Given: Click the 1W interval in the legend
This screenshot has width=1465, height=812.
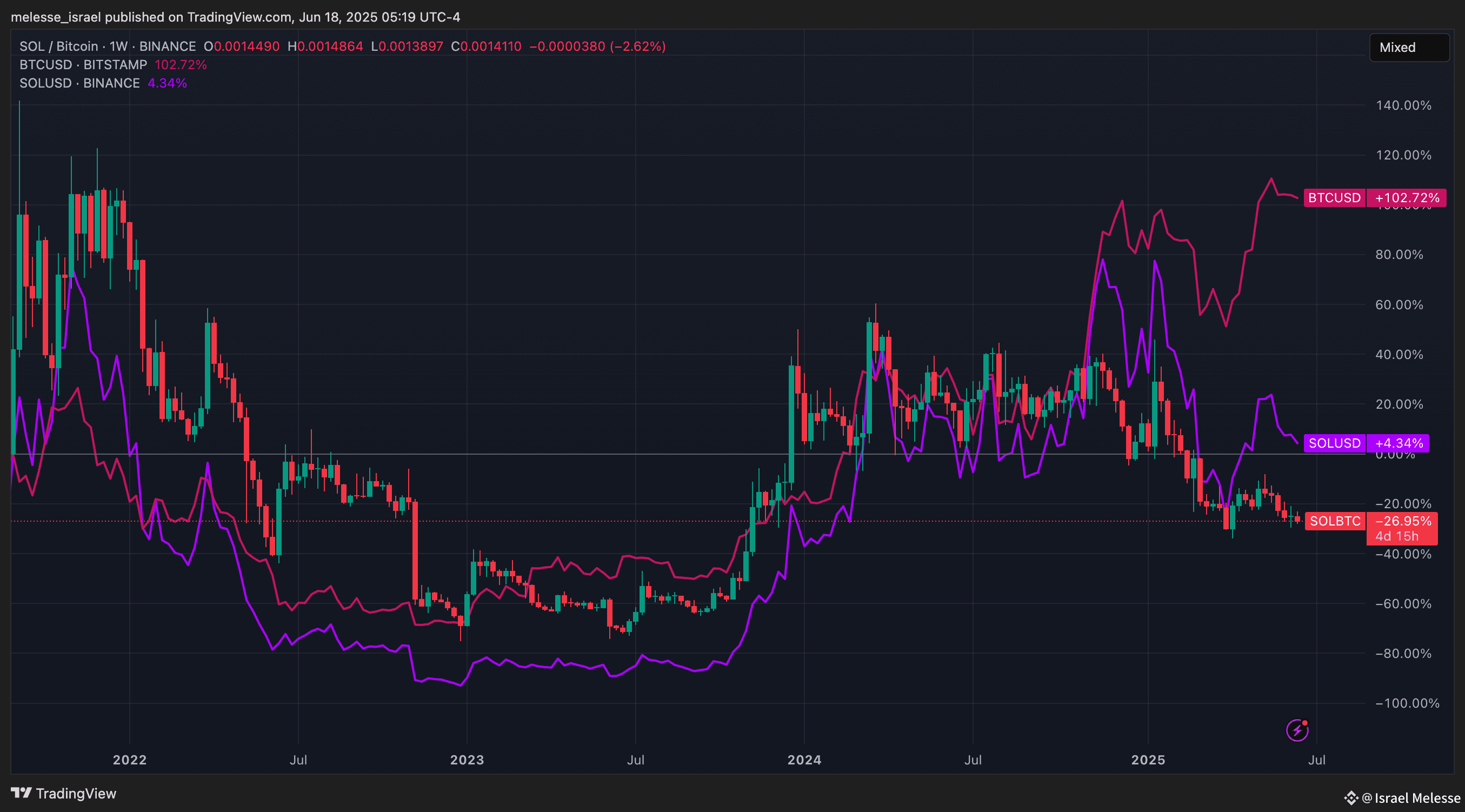Looking at the screenshot, I should (x=119, y=46).
